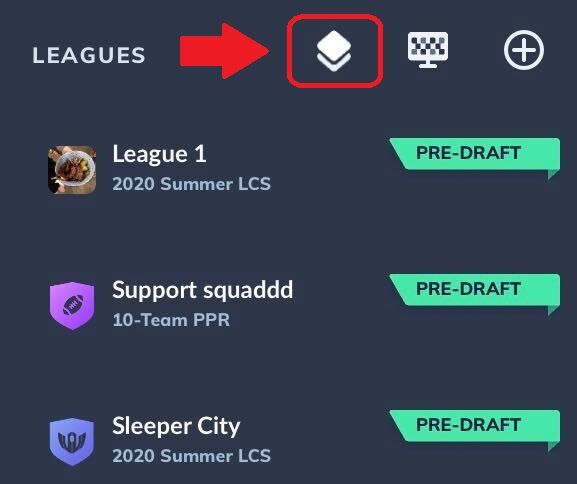Click Sleeper City's PRE-DRAFT badge

(475, 425)
